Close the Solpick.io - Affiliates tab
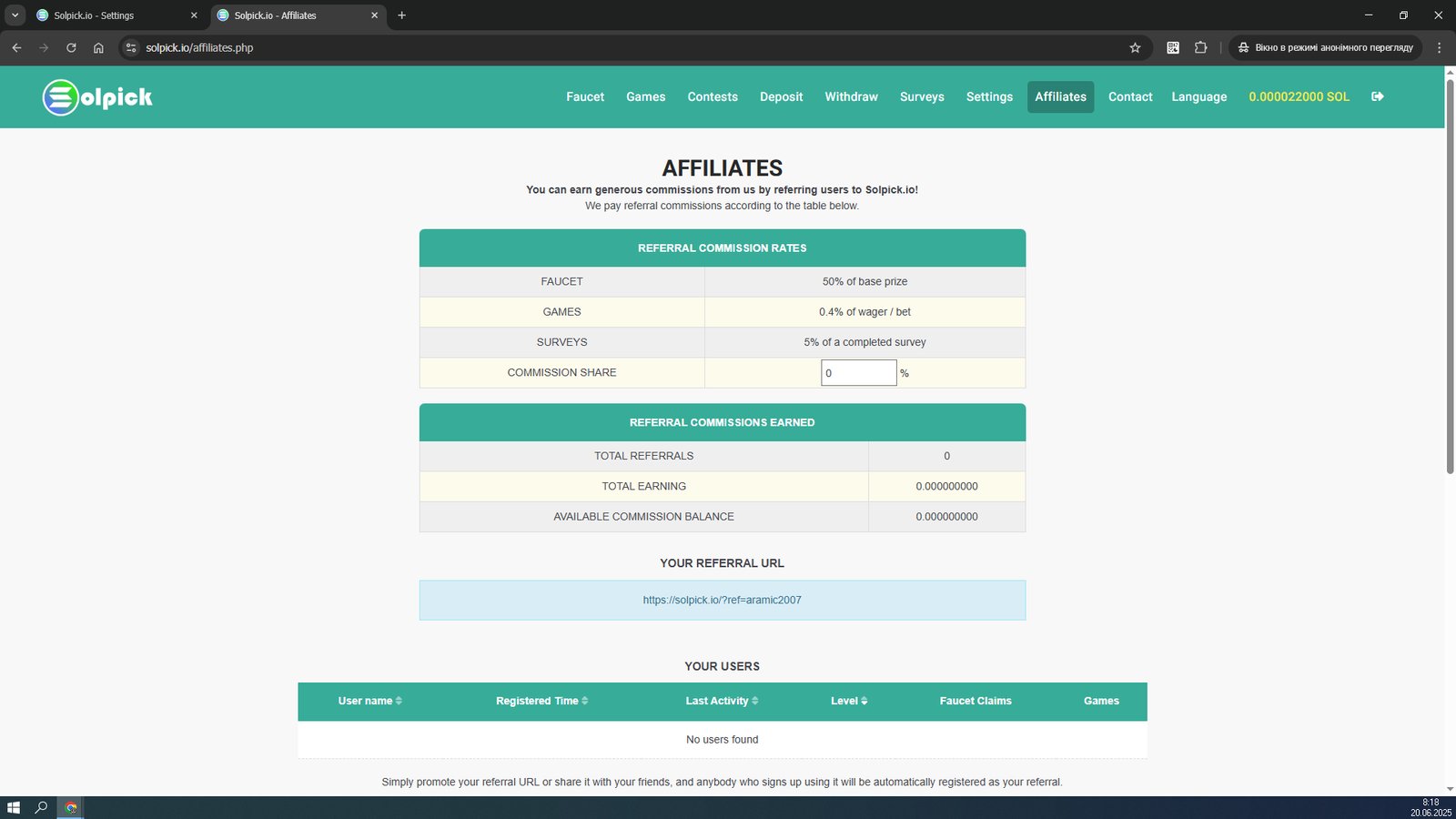The height and width of the screenshot is (819, 1456). pyautogui.click(x=374, y=15)
